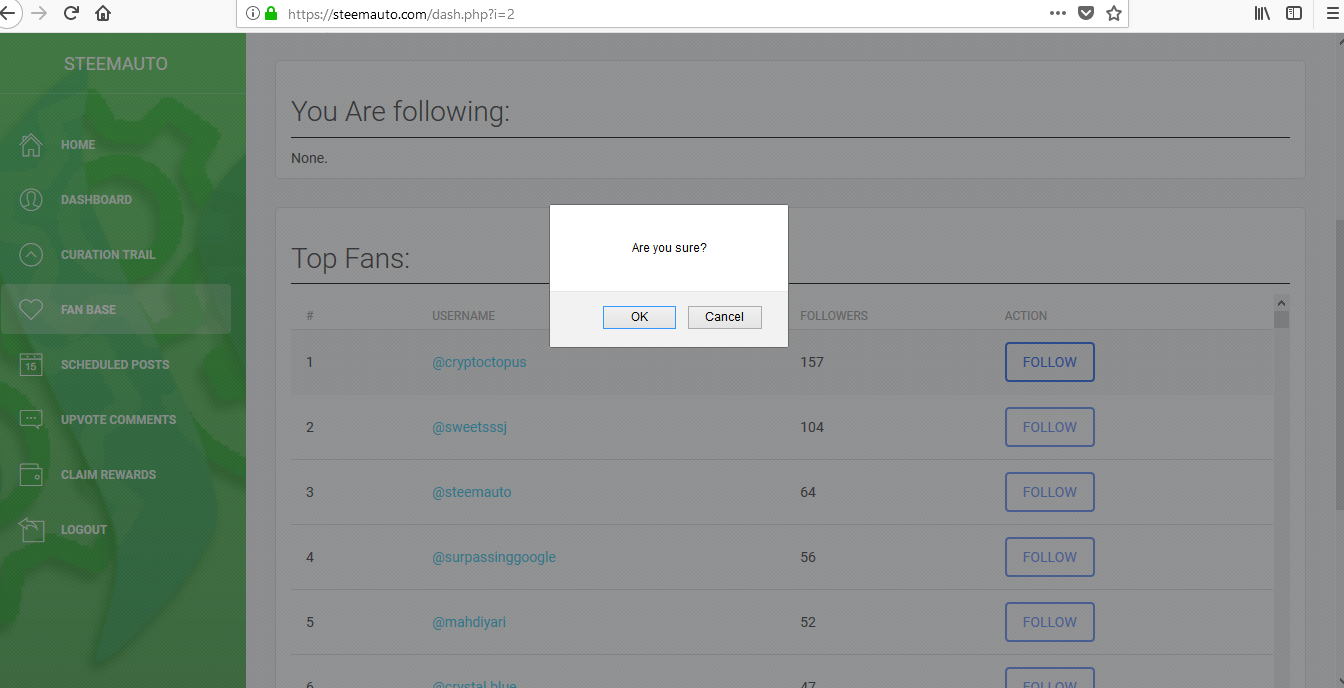Cancel the 'Are you sure?' dialog
The image size is (1344, 688).
click(724, 317)
